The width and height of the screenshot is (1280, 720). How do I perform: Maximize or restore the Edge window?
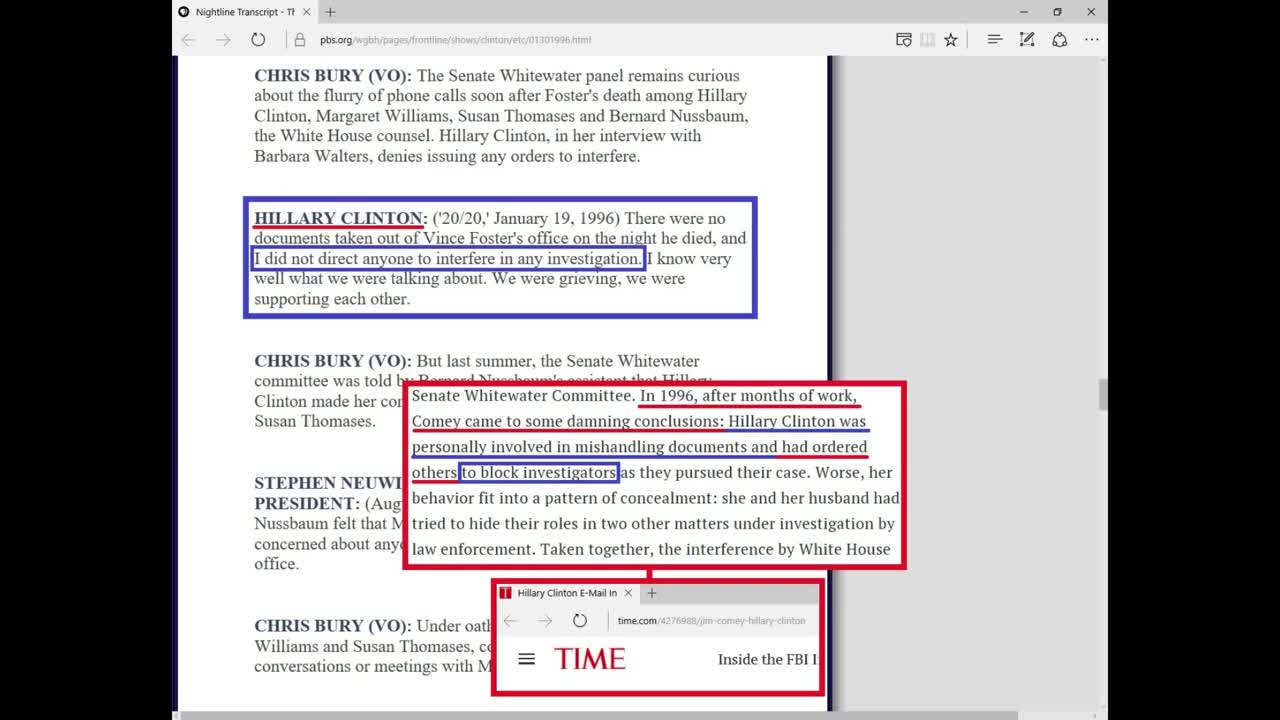coord(1057,12)
